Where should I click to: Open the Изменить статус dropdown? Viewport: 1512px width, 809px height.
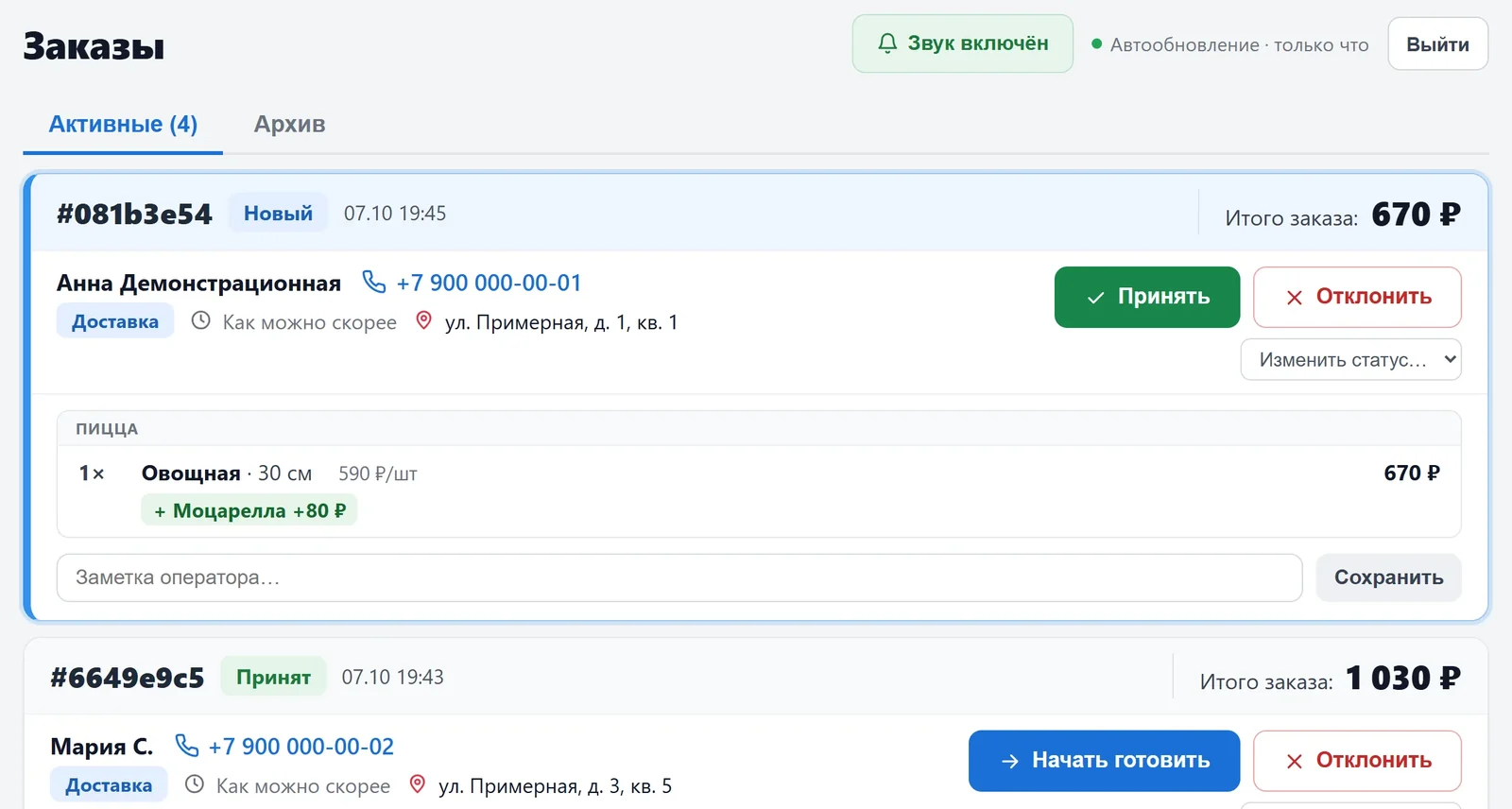point(1350,359)
